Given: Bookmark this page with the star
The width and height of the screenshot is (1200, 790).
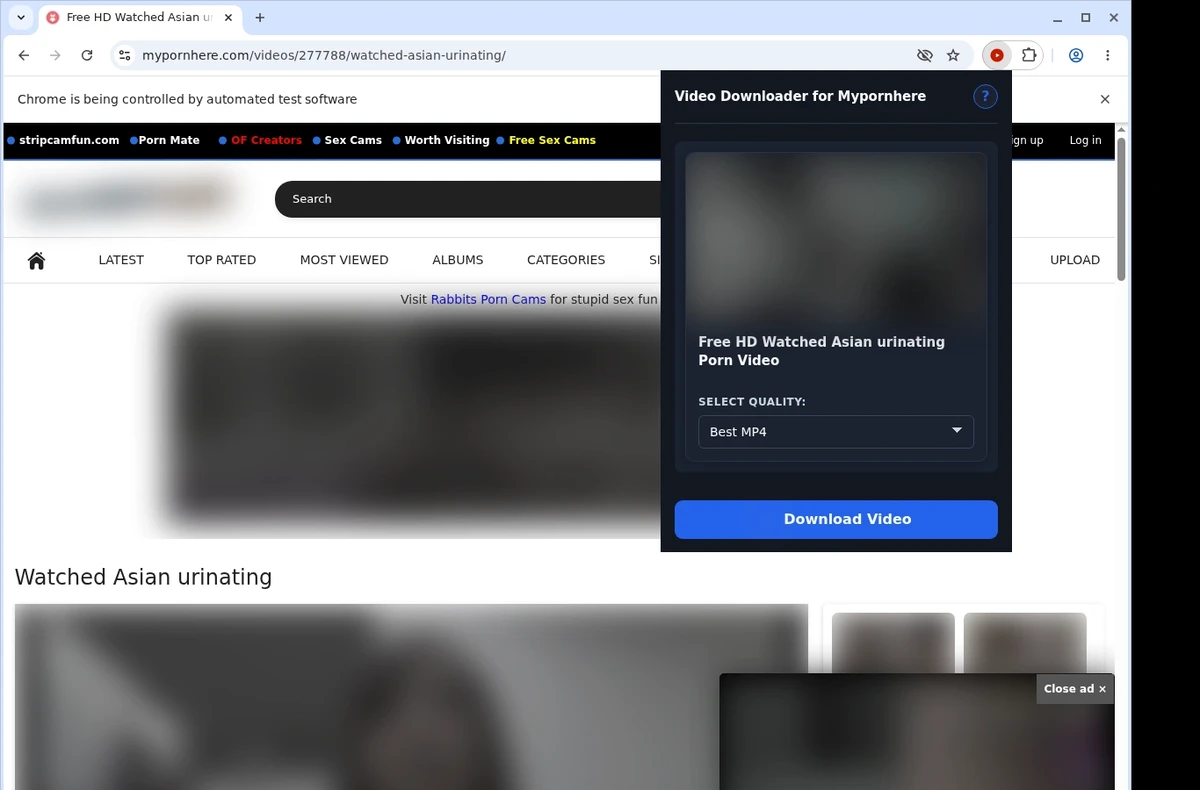Looking at the screenshot, I should click(x=953, y=55).
